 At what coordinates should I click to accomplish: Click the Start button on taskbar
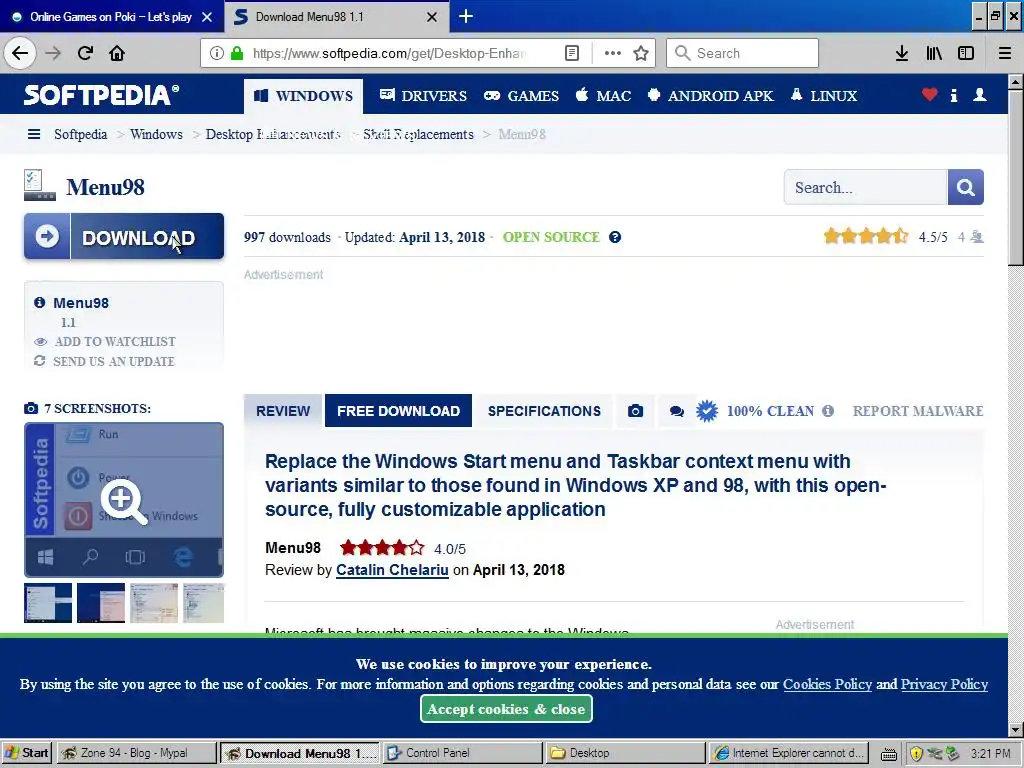(x=26, y=753)
